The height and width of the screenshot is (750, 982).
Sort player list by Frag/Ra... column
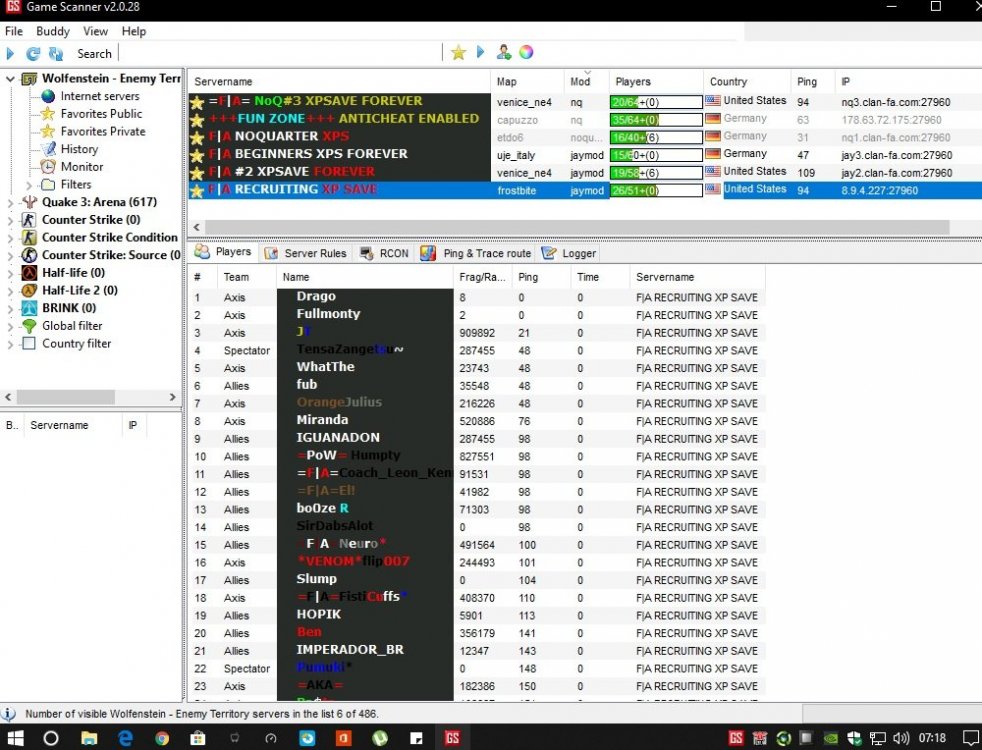[x=482, y=277]
